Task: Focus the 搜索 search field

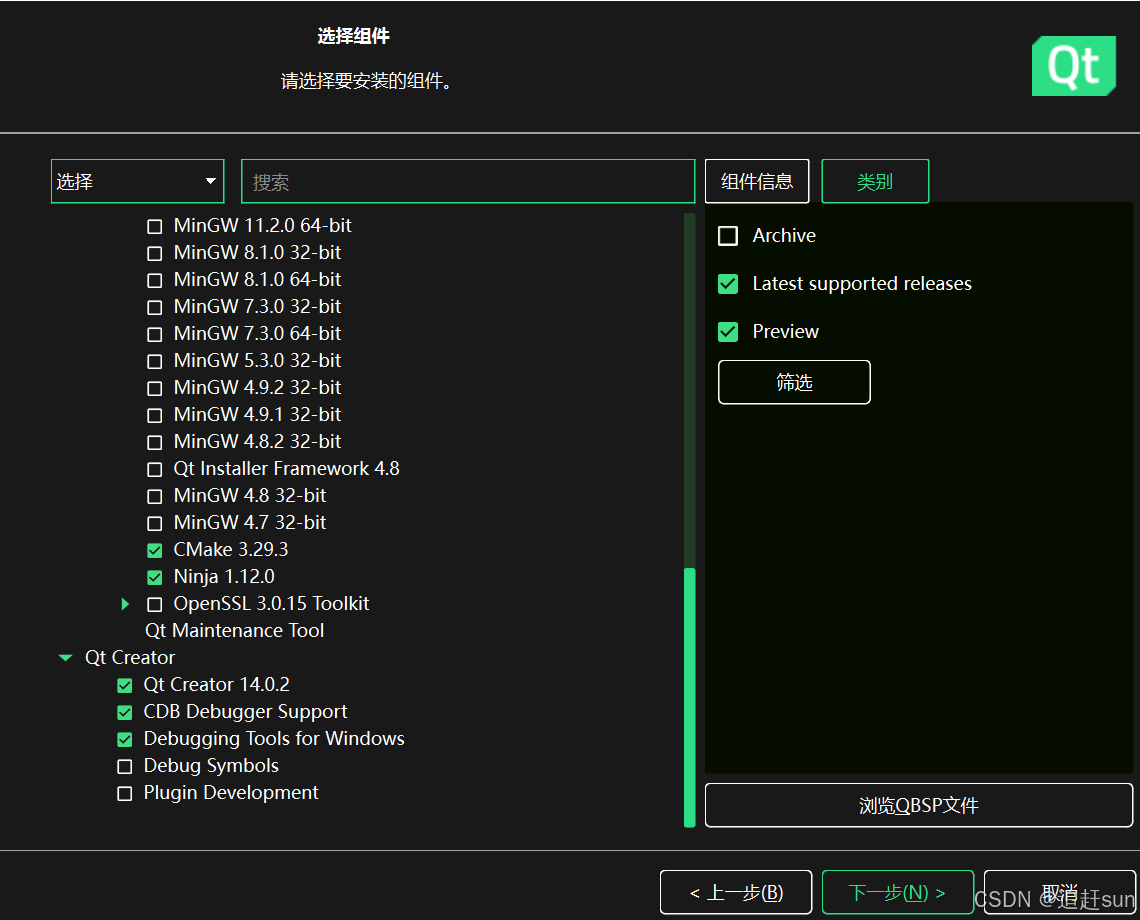Action: 468,182
